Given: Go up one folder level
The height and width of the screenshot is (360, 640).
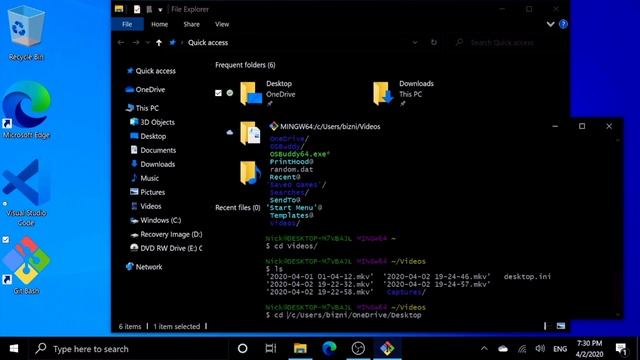Looking at the screenshot, I should point(159,42).
